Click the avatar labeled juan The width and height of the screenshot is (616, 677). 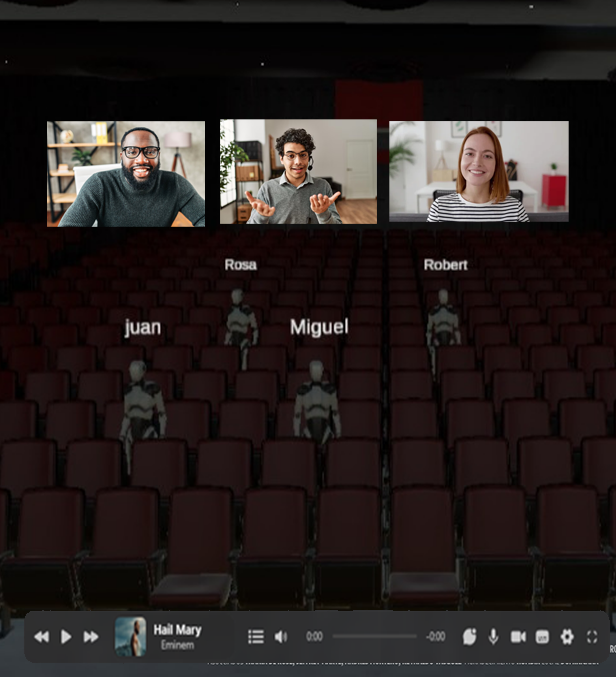(141, 405)
